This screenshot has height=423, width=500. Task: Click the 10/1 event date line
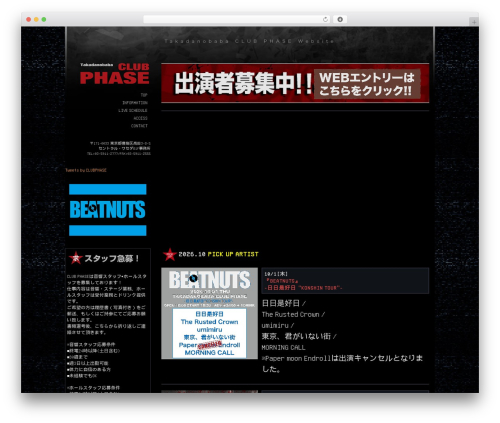click(276, 274)
